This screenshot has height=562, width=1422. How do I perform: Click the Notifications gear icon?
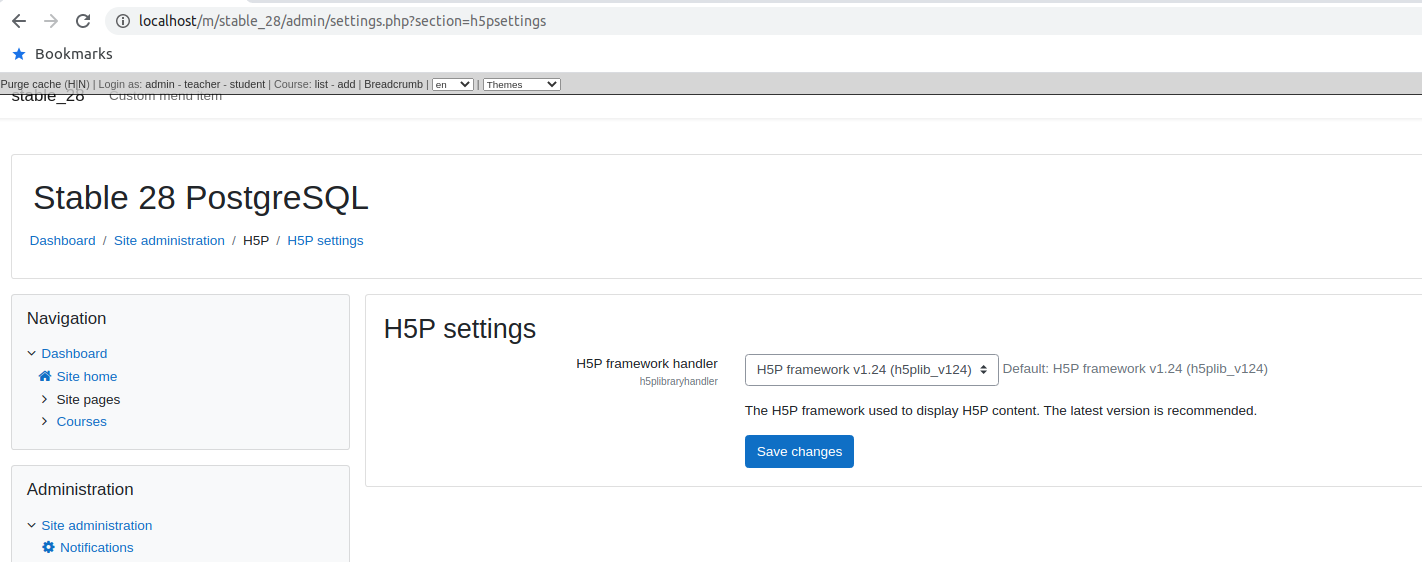point(49,547)
